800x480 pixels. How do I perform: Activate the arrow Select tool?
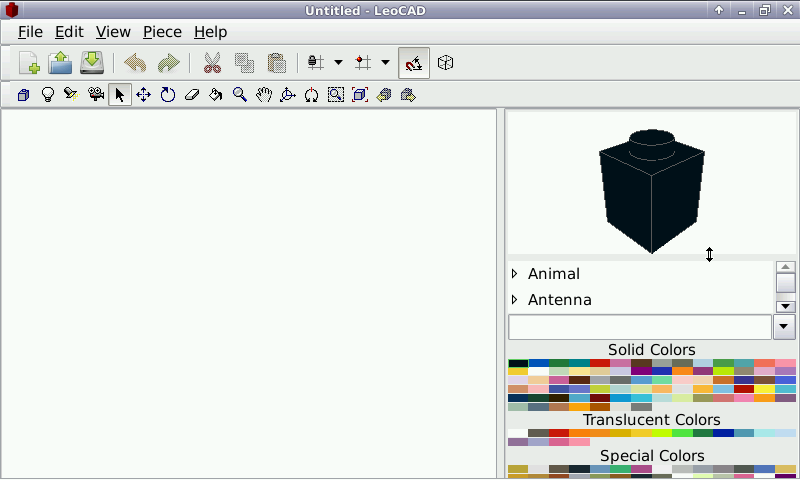[120, 95]
